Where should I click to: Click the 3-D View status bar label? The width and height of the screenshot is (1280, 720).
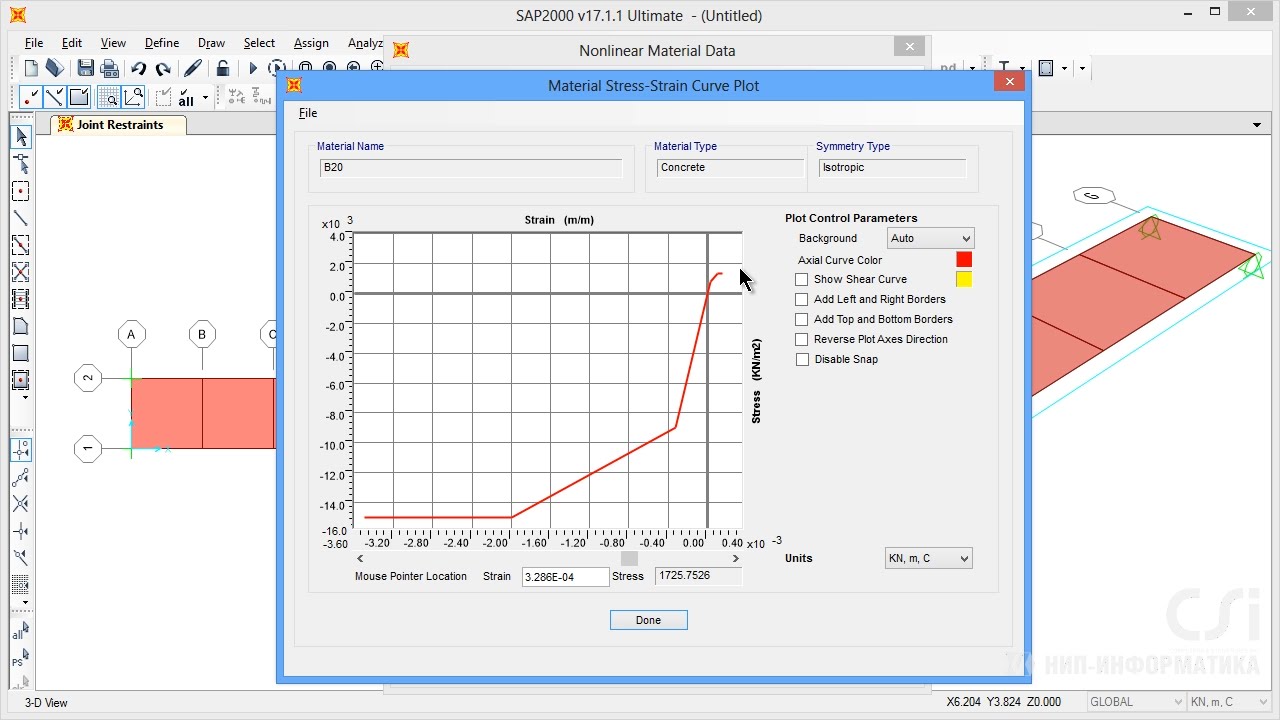(x=46, y=703)
